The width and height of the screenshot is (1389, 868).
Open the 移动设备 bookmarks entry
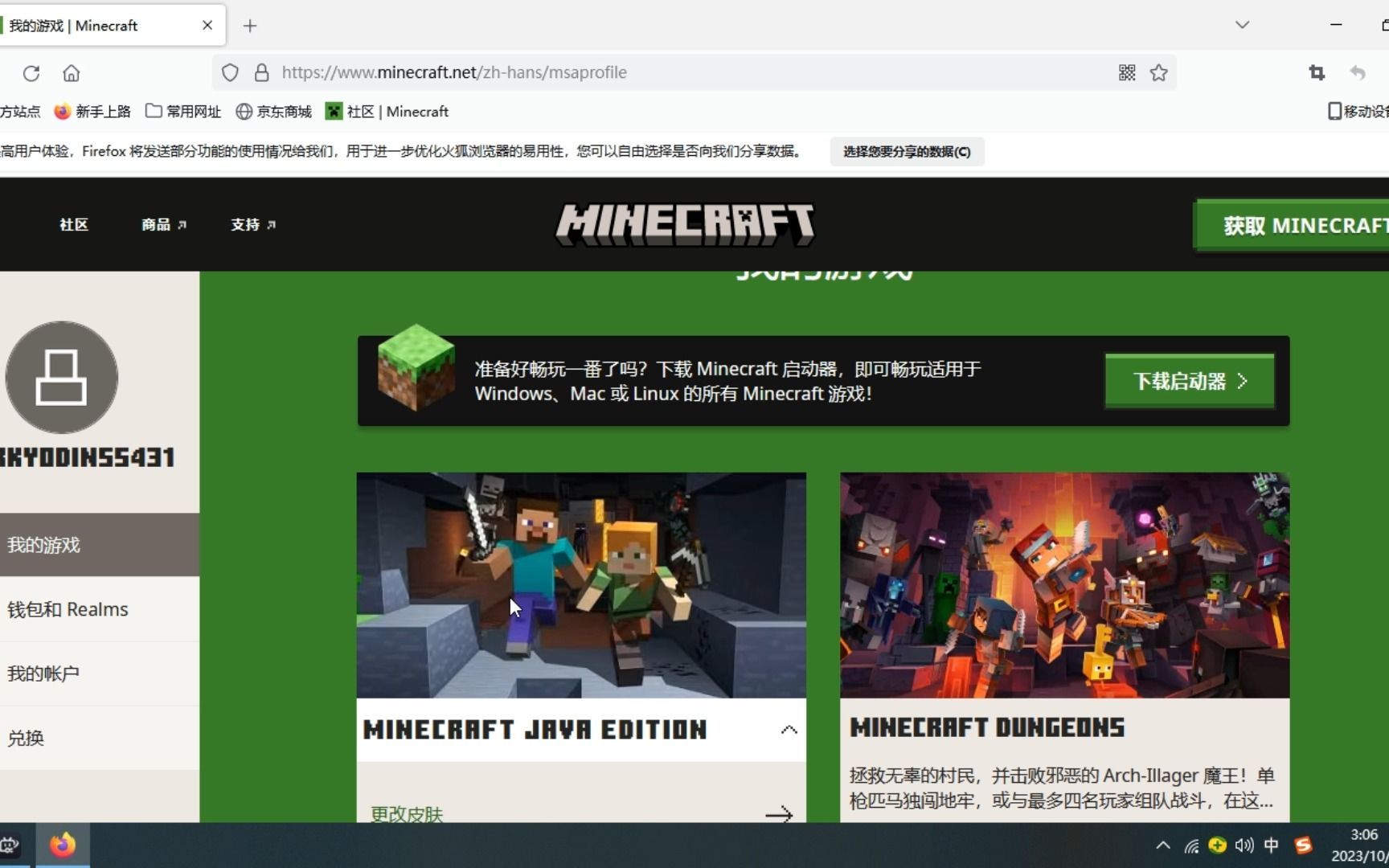click(x=1358, y=112)
